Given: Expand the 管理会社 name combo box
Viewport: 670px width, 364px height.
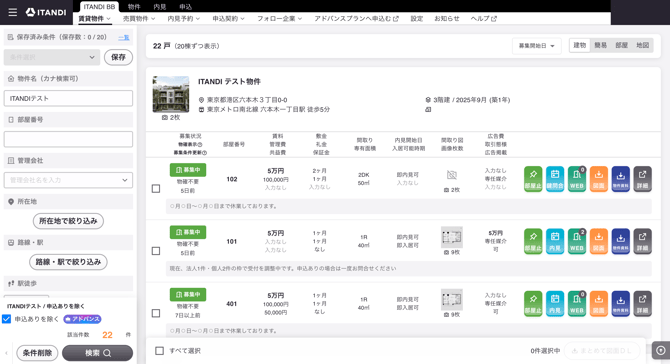Looking at the screenshot, I should pos(68,180).
